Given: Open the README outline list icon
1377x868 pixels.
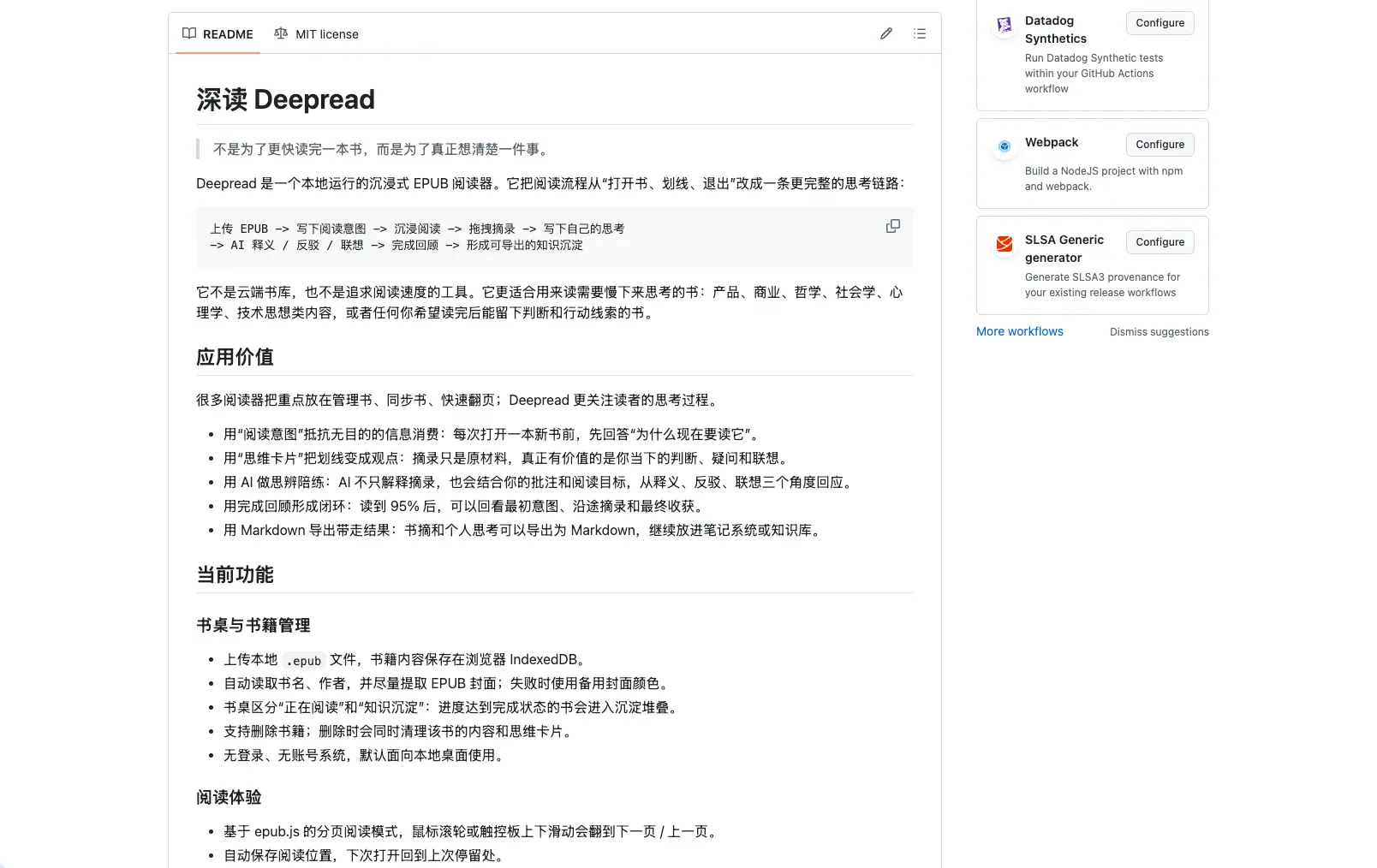Looking at the screenshot, I should pyautogui.click(x=920, y=33).
